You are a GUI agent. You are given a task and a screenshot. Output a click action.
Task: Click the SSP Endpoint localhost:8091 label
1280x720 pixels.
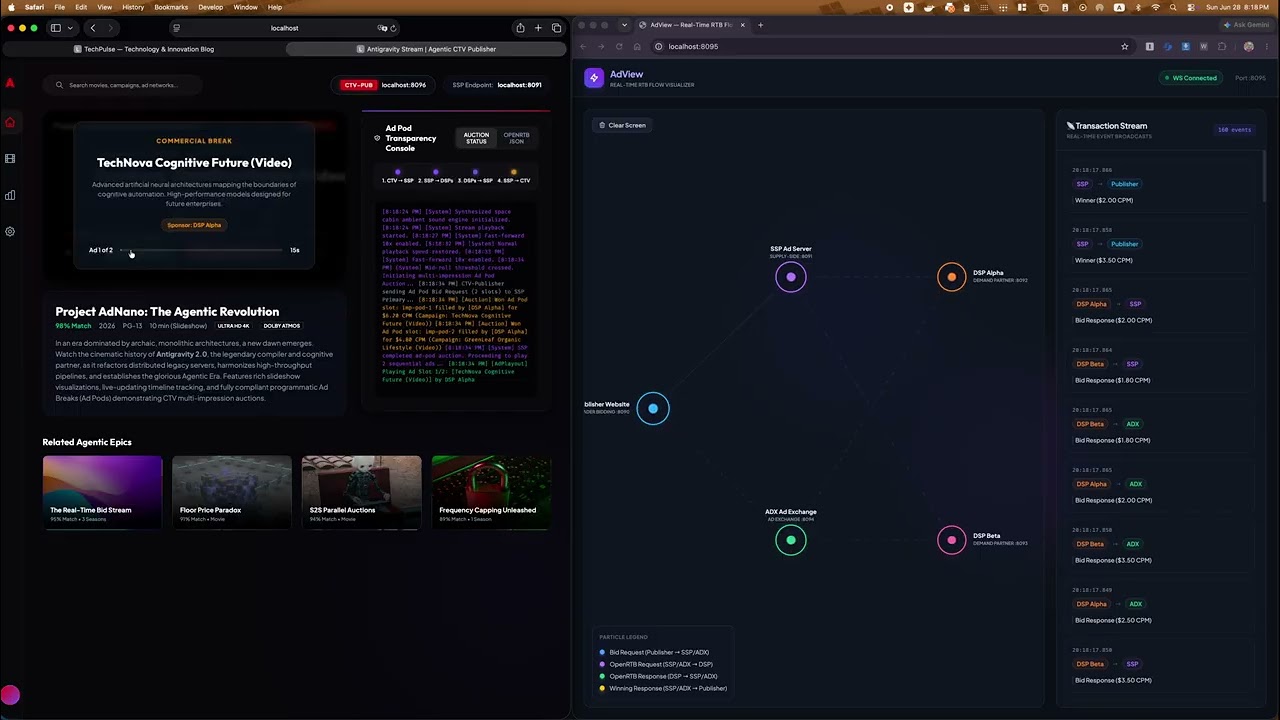coord(497,85)
